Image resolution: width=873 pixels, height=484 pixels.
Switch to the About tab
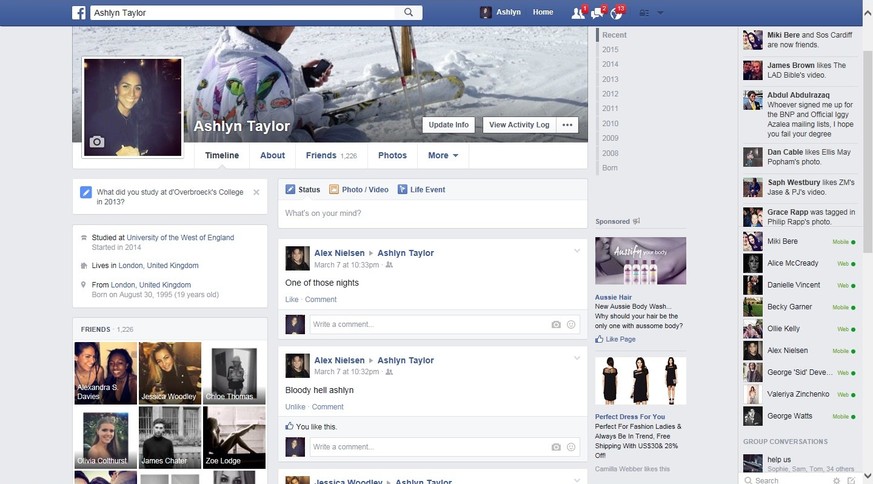point(273,156)
